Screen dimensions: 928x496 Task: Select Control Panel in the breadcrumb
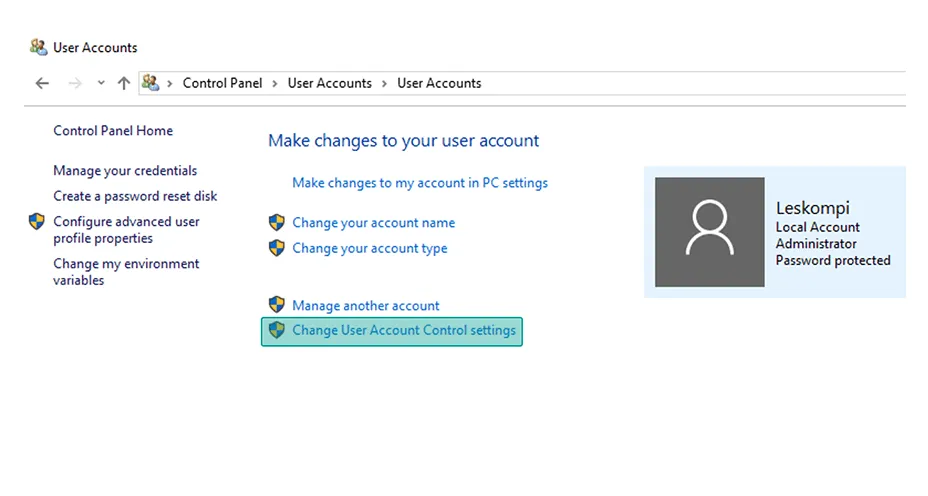tap(222, 83)
